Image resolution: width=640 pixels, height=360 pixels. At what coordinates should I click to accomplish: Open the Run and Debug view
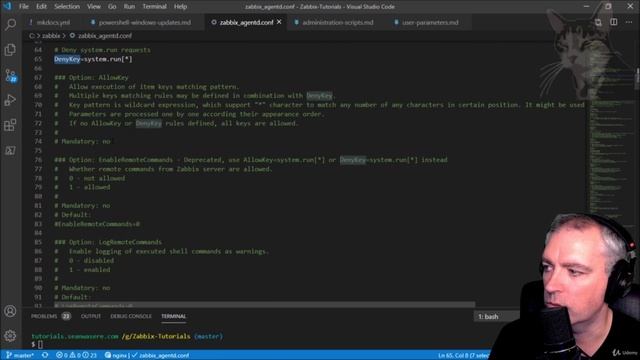[x=10, y=100]
